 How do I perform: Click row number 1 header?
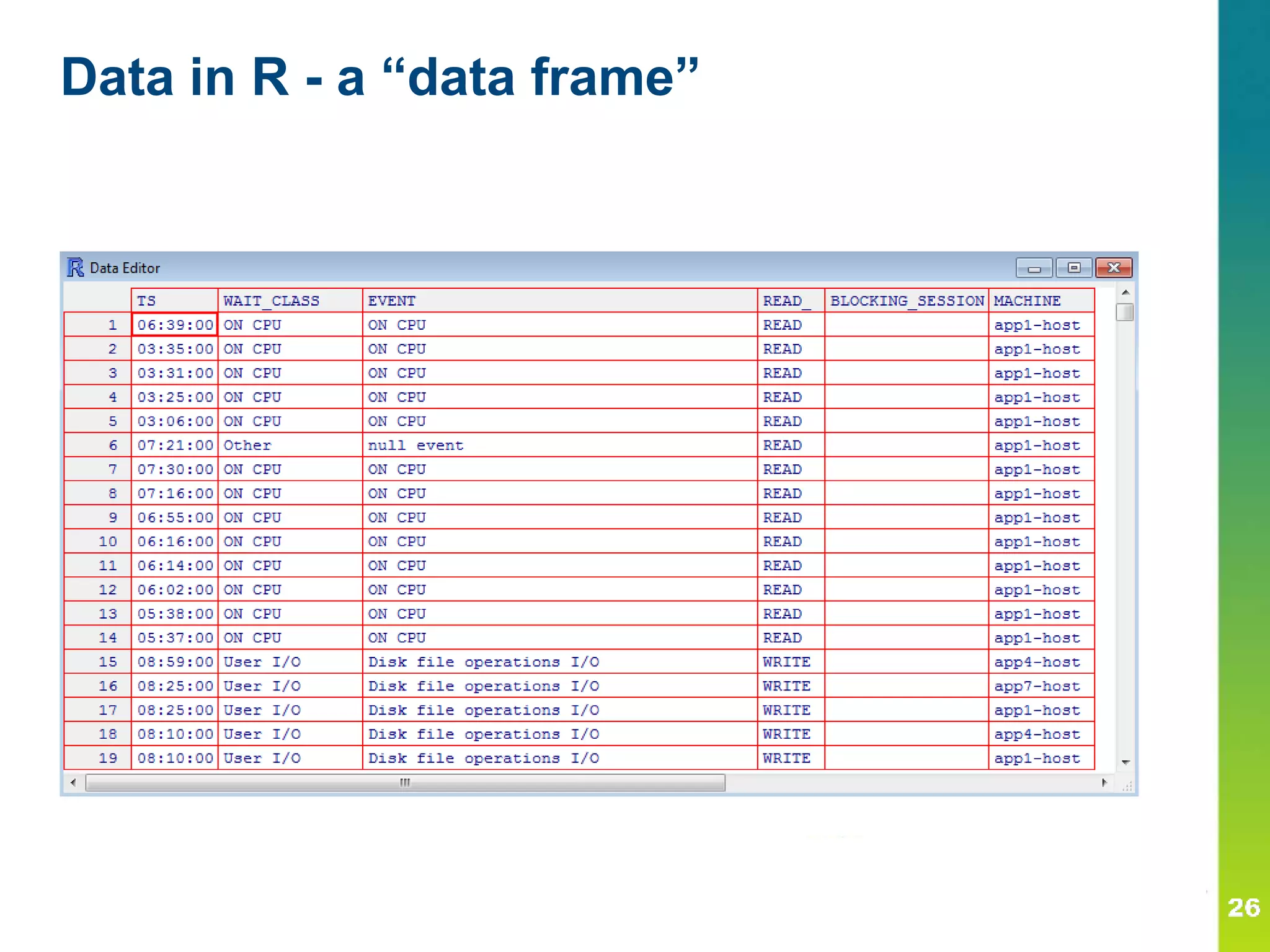97,325
